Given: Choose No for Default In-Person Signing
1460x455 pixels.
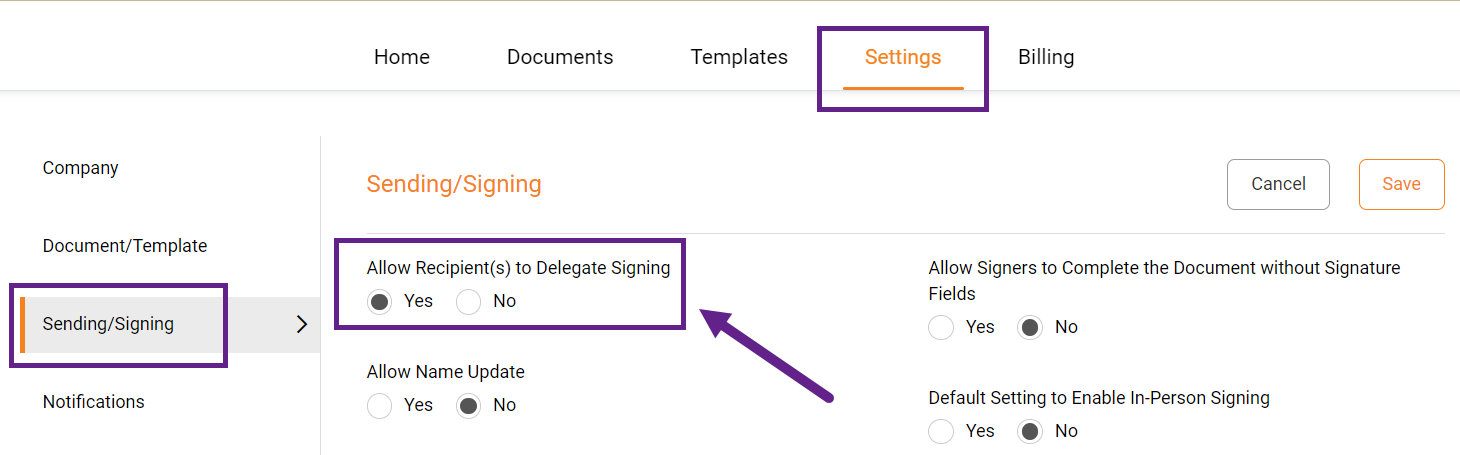Looking at the screenshot, I should pos(1030,432).
